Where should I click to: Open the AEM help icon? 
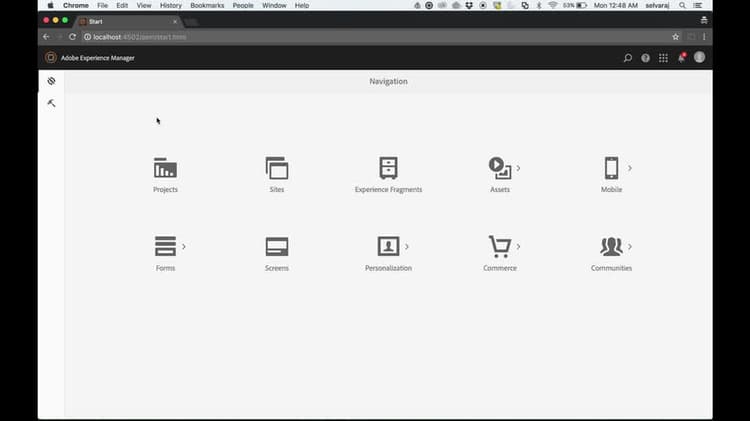coord(645,58)
